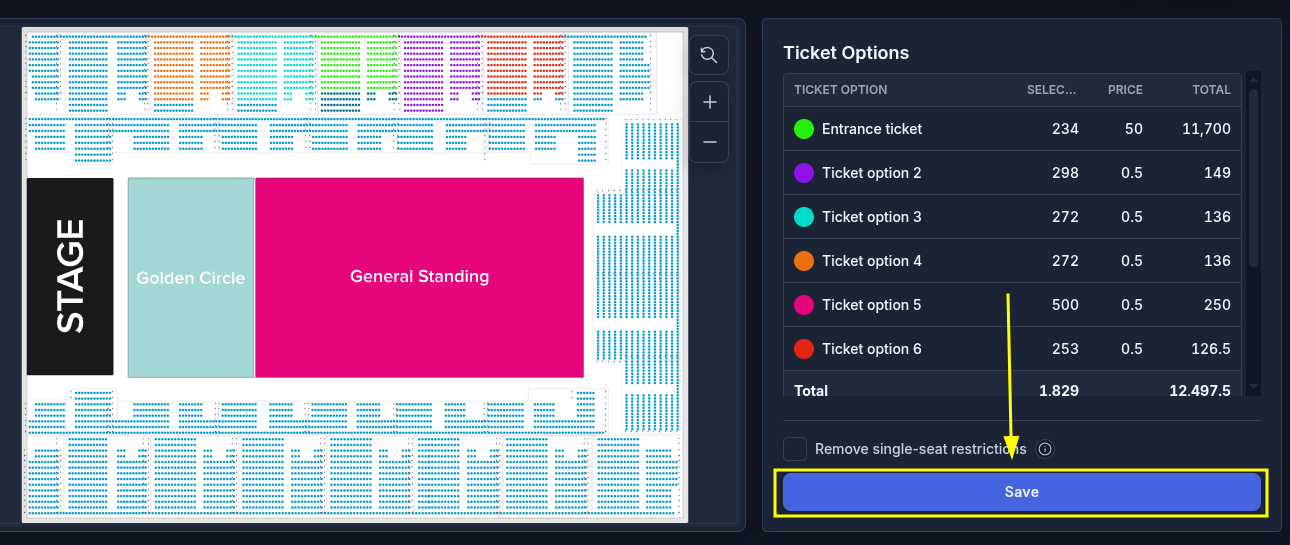1290x545 pixels.
Task: Select the Golden Circle area
Action: pyautogui.click(x=191, y=277)
